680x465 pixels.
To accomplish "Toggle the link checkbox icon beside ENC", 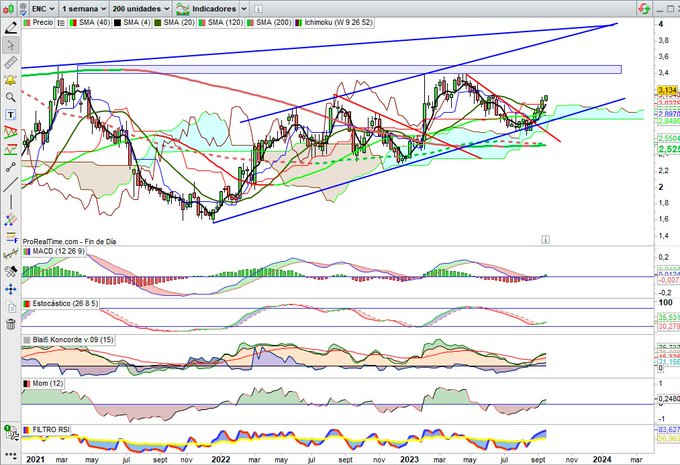I will coord(23,9).
